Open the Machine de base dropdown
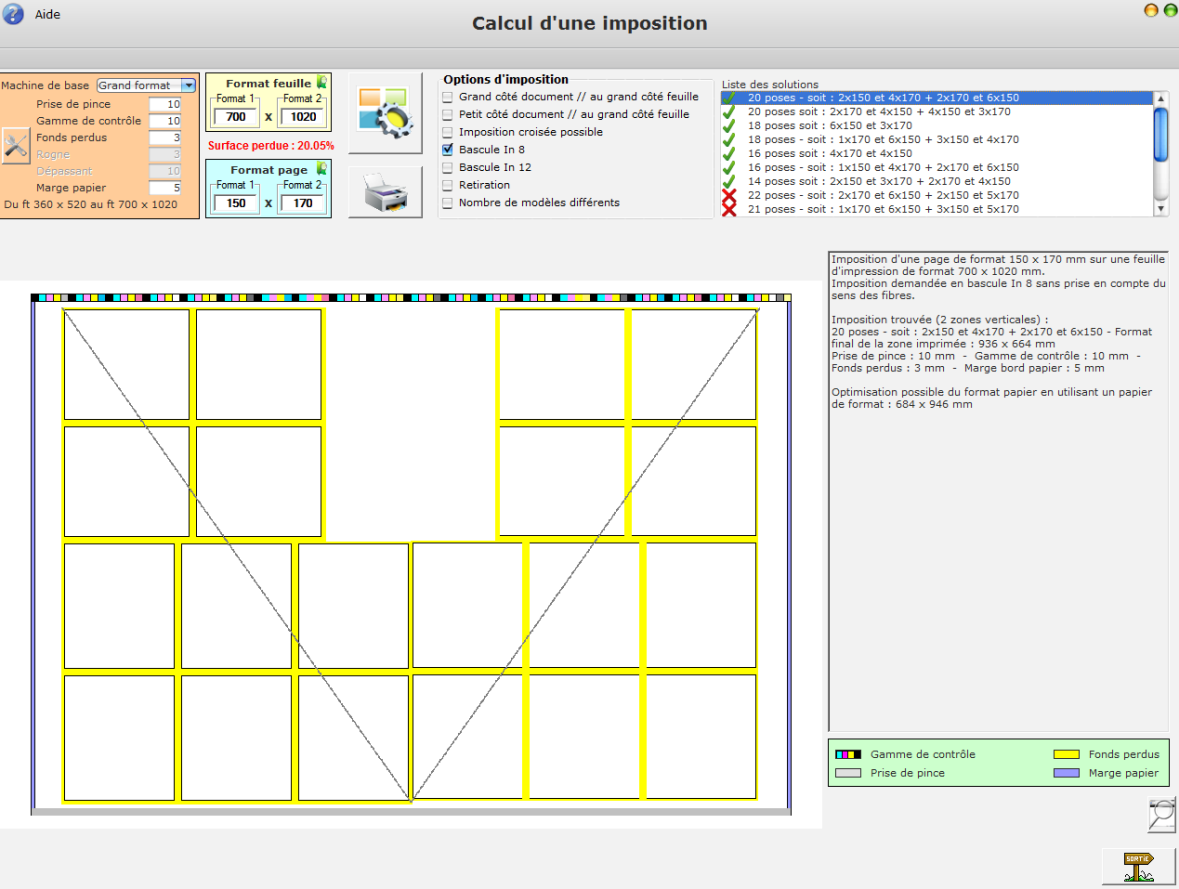This screenshot has height=889, width=1179. (188, 86)
